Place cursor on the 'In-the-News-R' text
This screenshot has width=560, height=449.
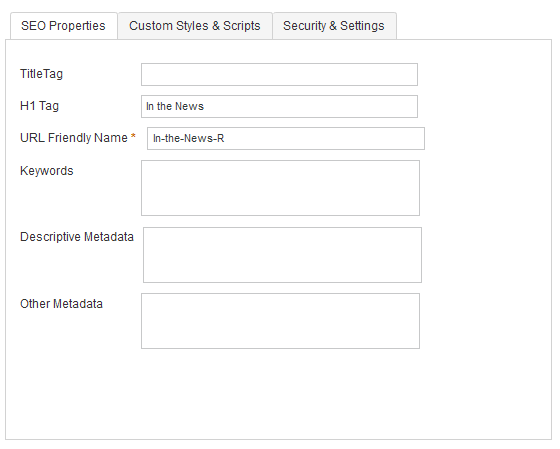[x=189, y=138]
